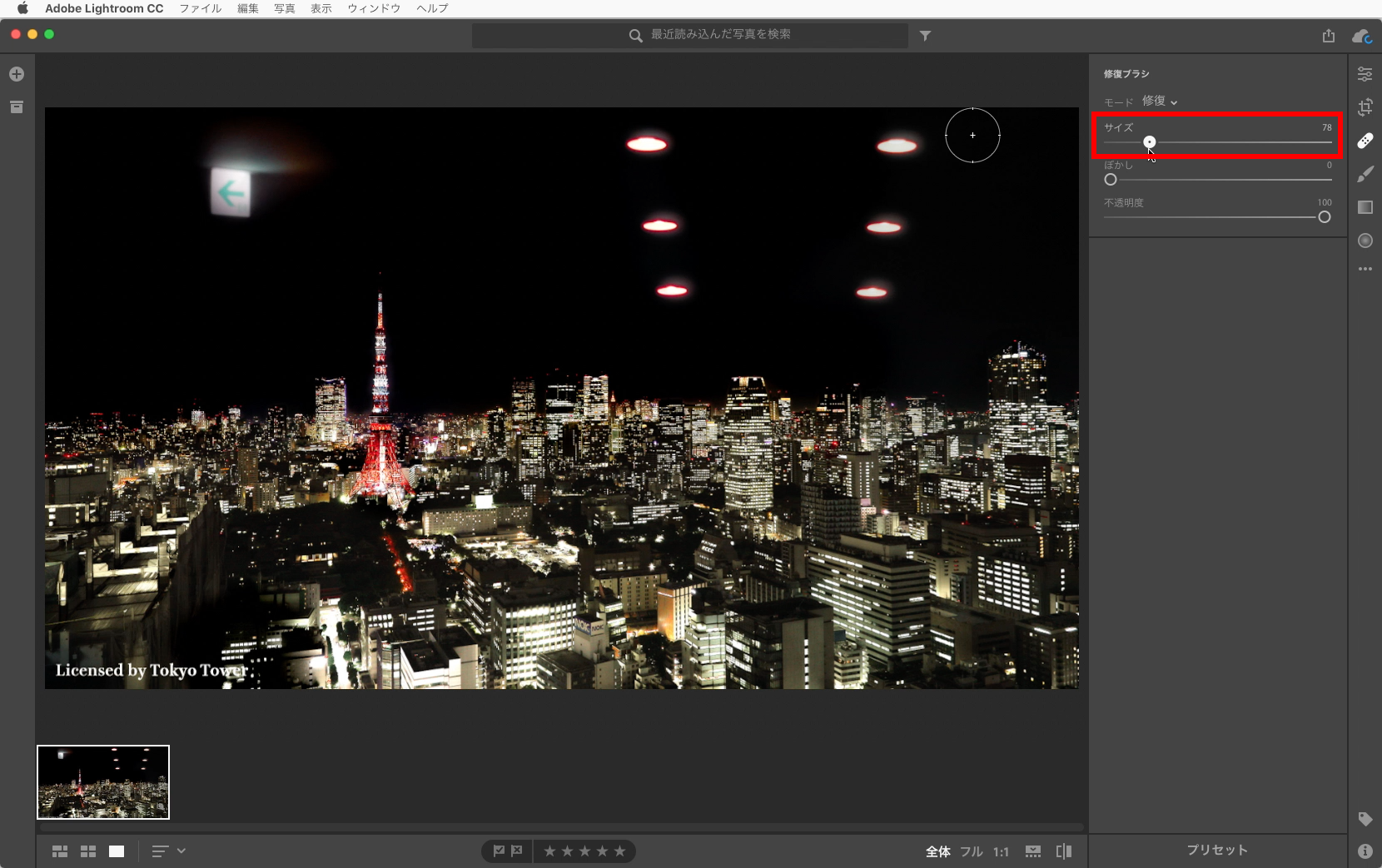Toggle show original compare icon
The height and width of the screenshot is (868, 1382).
(1064, 851)
